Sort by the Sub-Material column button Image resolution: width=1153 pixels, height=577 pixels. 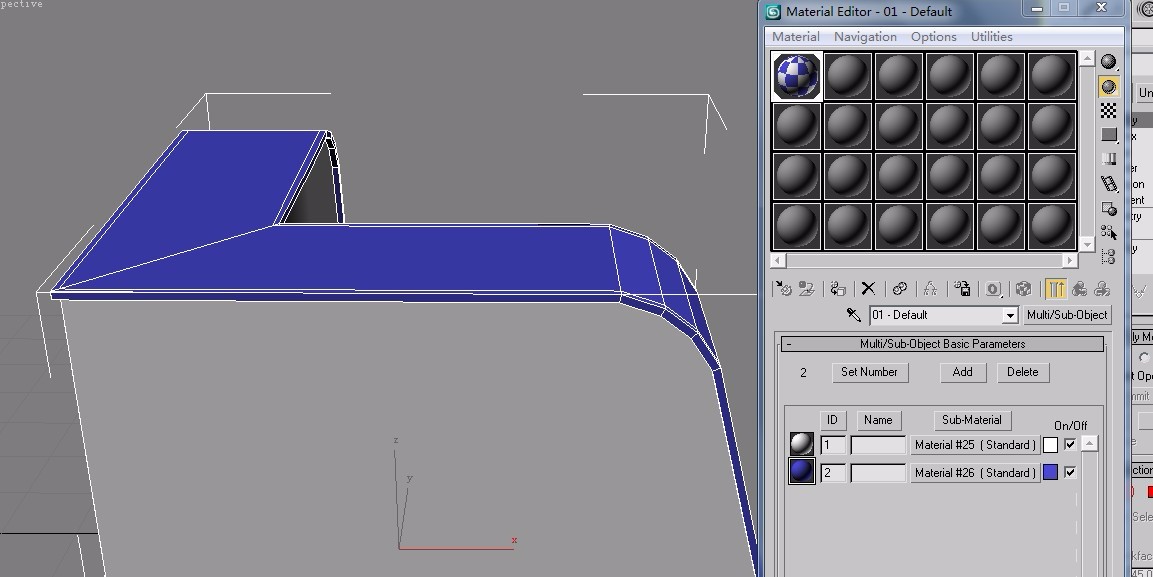coord(972,420)
